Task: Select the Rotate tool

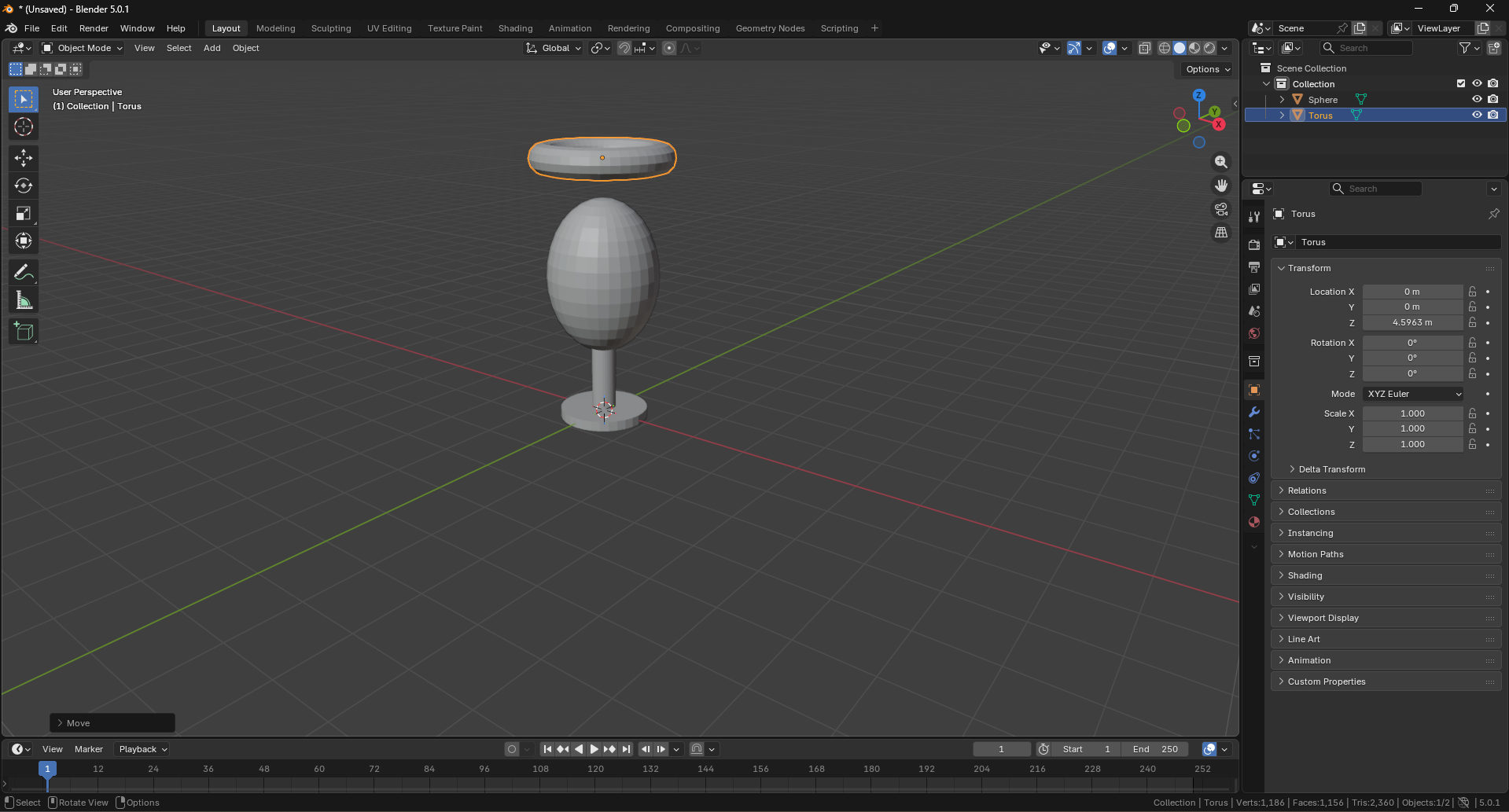Action: pos(24,186)
